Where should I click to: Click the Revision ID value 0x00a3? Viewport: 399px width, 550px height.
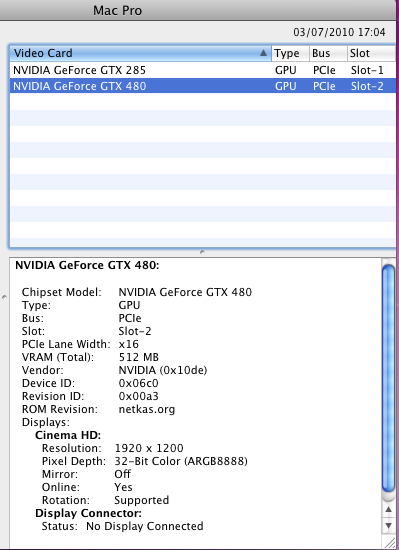tap(138, 396)
